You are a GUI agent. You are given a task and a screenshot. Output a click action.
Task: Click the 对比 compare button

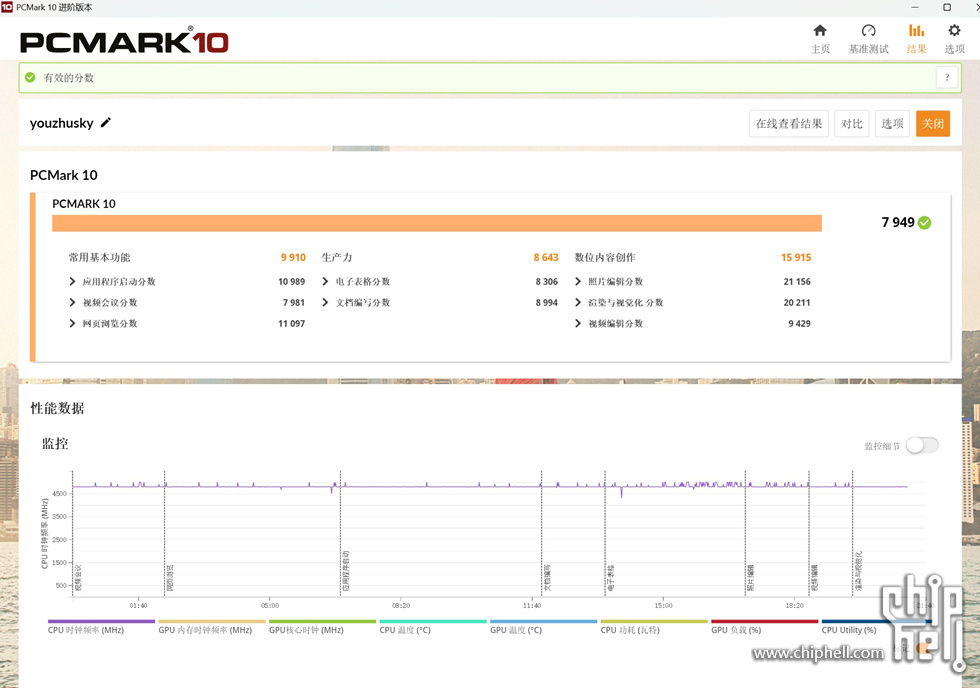click(x=851, y=124)
